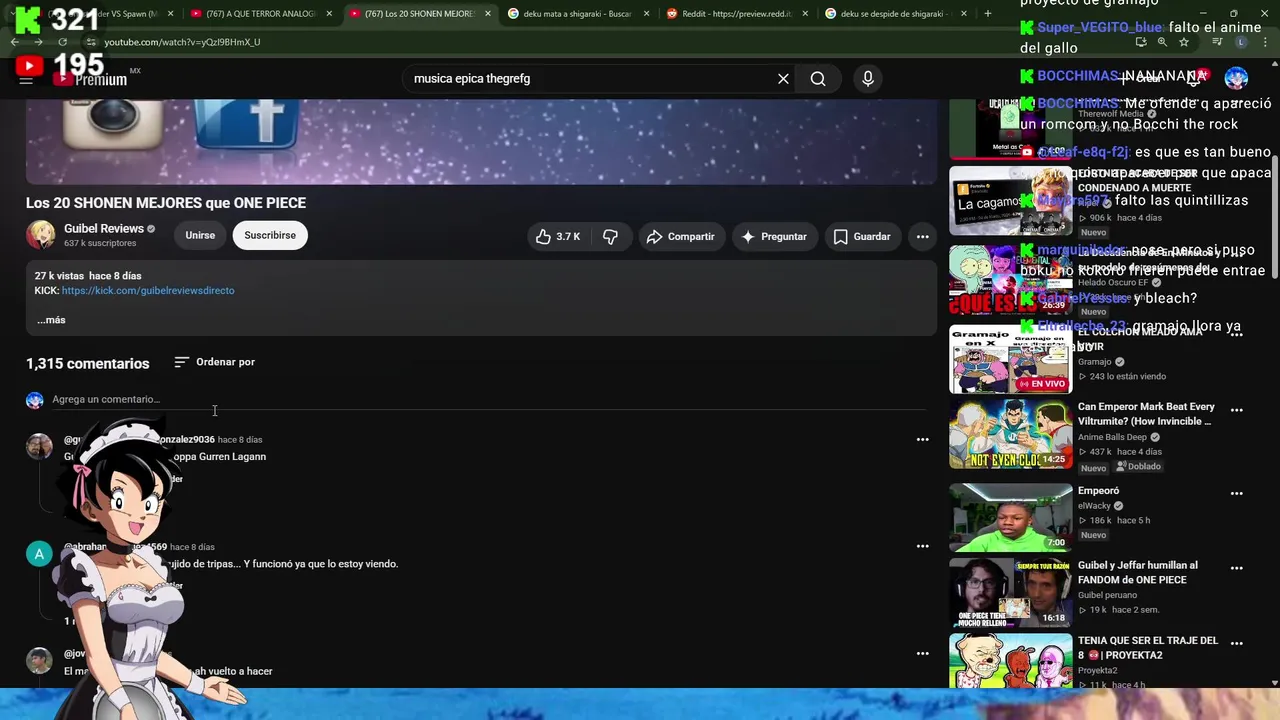This screenshot has width=1280, height=720.
Task: Open menu for the Empeoró video
Action: 1236,493
